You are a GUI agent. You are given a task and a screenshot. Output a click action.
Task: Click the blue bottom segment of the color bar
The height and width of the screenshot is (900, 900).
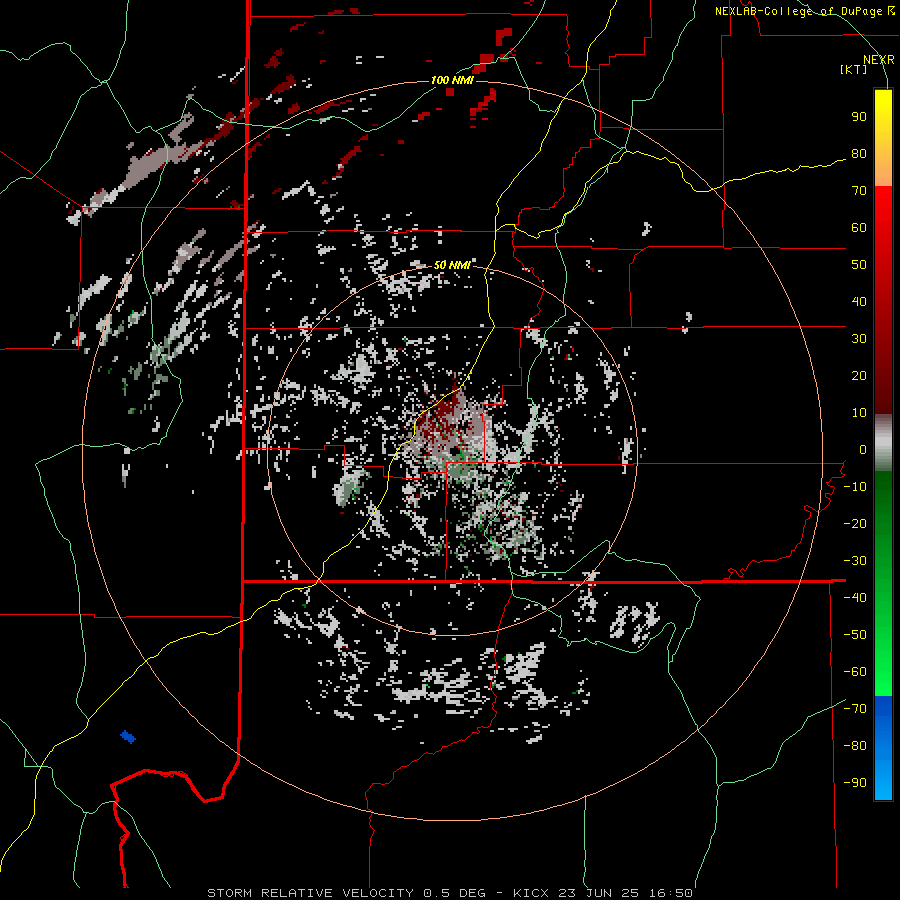[883, 748]
